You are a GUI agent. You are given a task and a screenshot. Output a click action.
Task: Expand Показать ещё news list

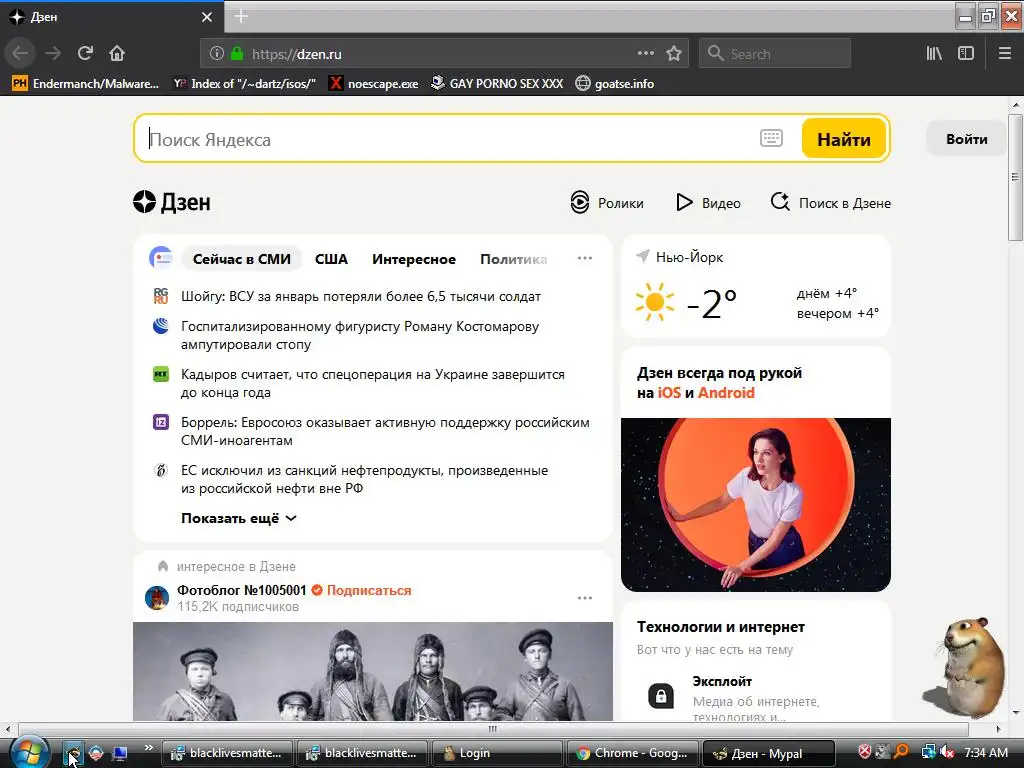(239, 518)
